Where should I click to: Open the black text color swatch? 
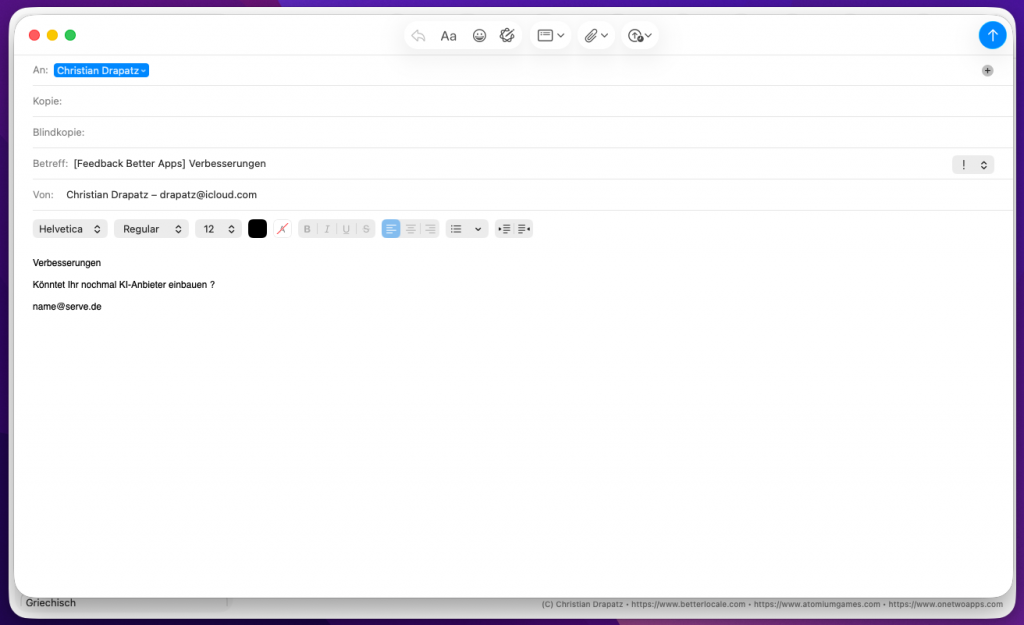pyautogui.click(x=257, y=229)
